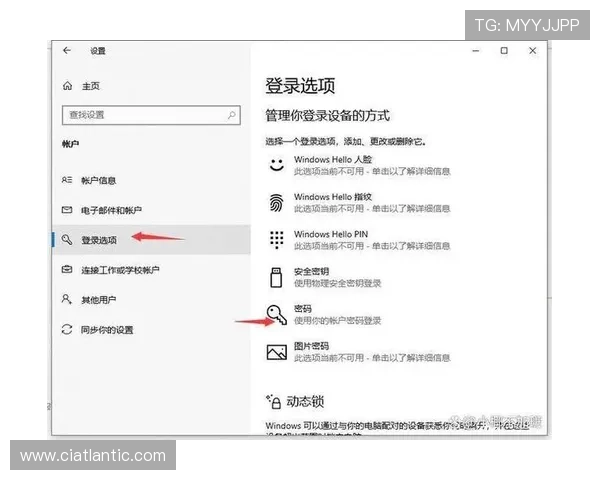Go back with the arrow beside 设置
Viewport: 600px width, 480px height.
click(x=67, y=51)
